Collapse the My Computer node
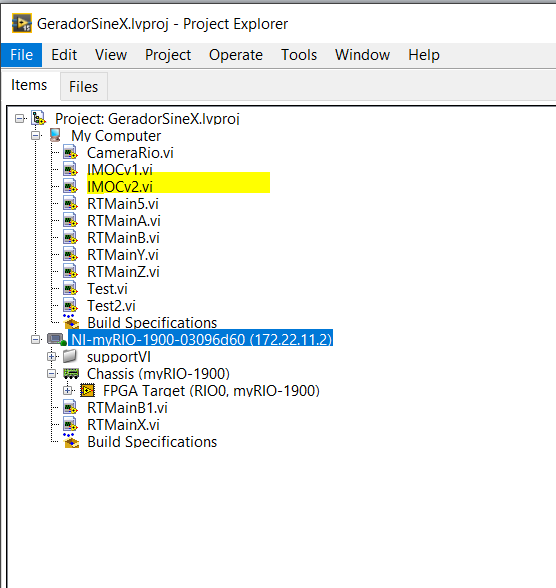The width and height of the screenshot is (556, 588). [36, 136]
